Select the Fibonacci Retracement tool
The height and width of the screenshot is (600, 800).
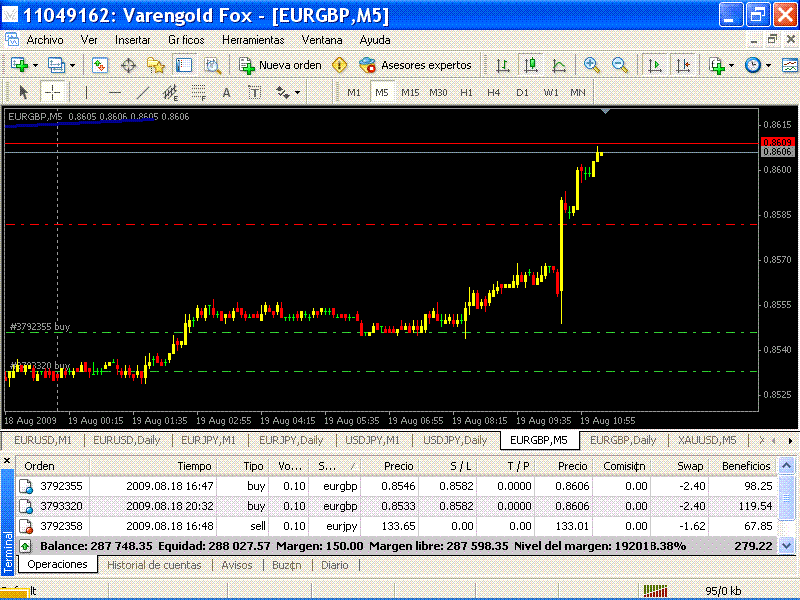[198, 92]
